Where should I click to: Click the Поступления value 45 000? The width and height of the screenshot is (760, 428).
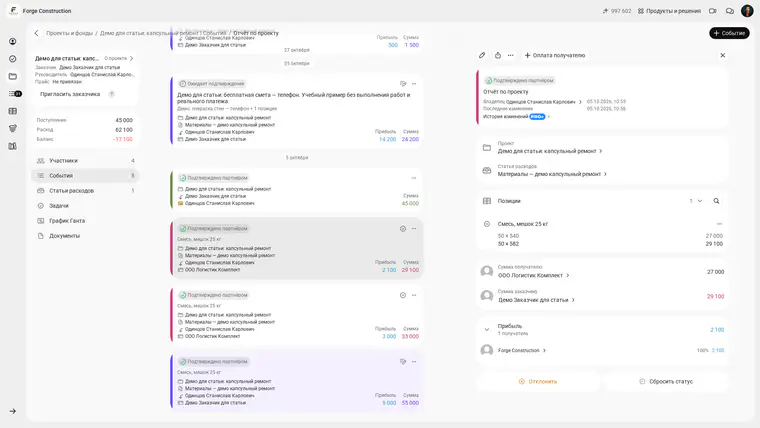click(x=124, y=120)
